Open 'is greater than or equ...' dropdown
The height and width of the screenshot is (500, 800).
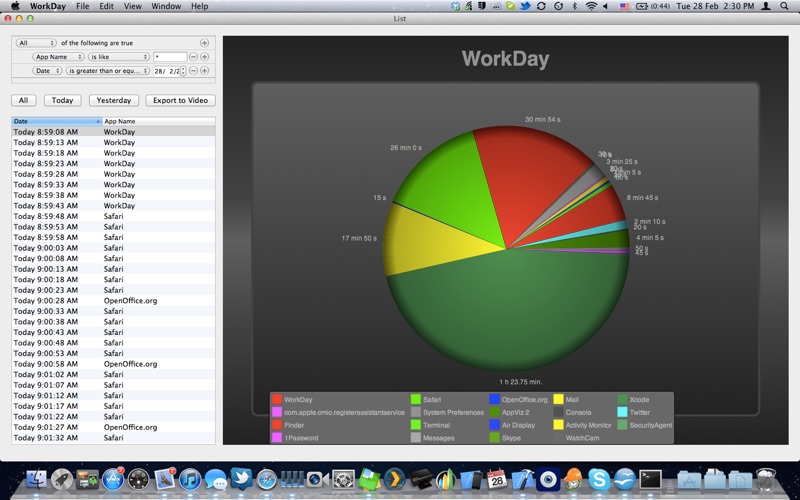(107, 70)
